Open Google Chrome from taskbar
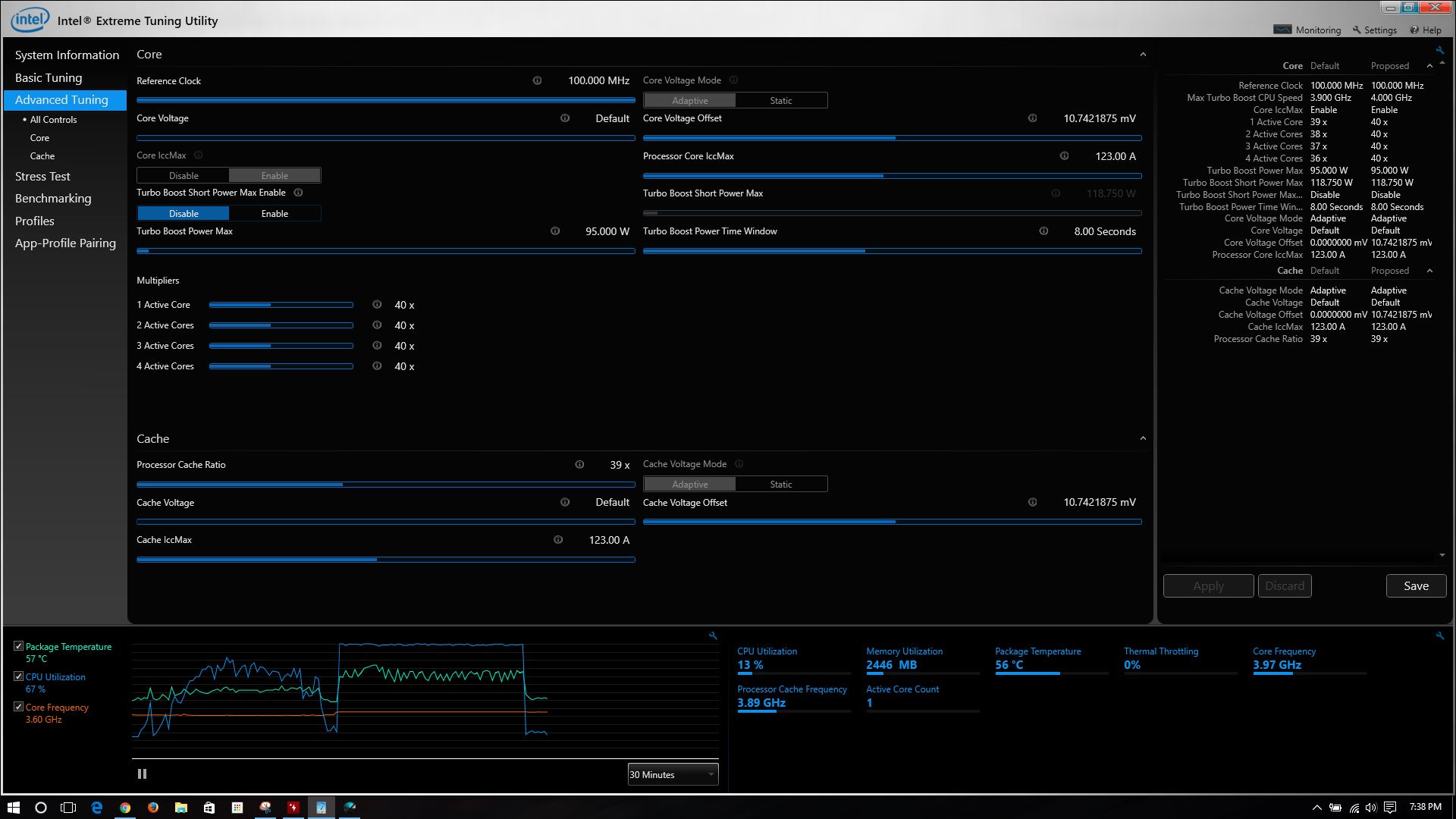The width and height of the screenshot is (1456, 819). click(125, 808)
